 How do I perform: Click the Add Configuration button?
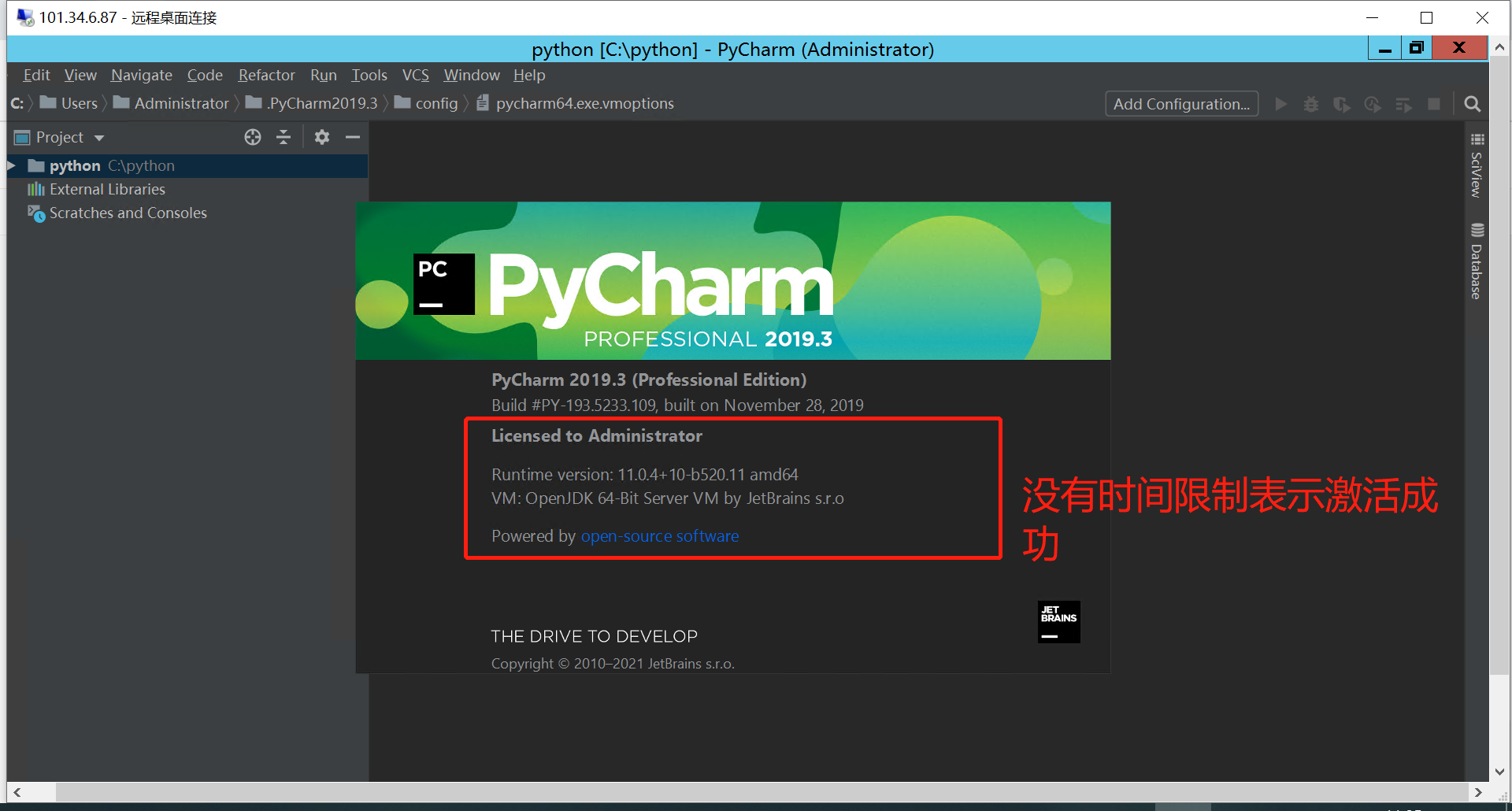[x=1181, y=104]
